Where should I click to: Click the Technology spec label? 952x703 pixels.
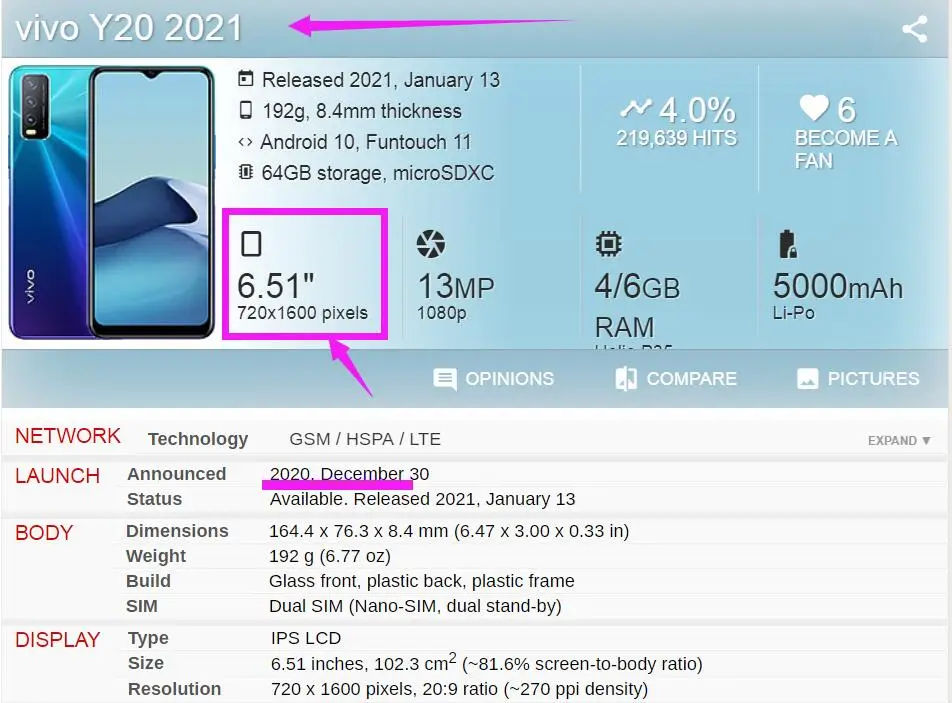198,439
